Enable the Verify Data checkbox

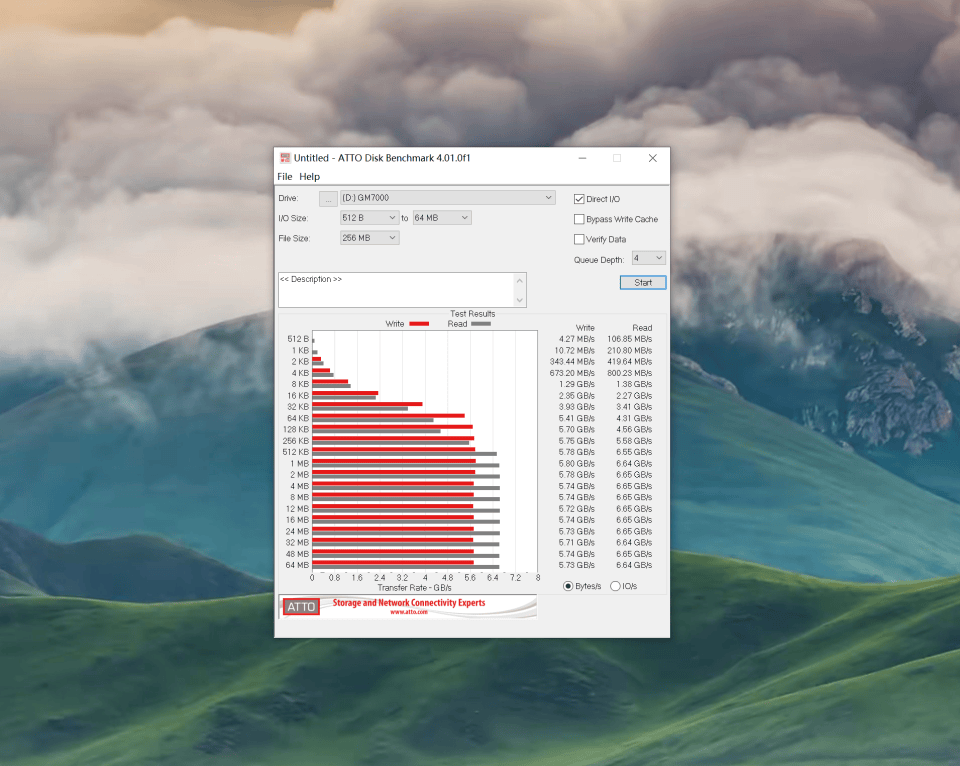pyautogui.click(x=579, y=239)
